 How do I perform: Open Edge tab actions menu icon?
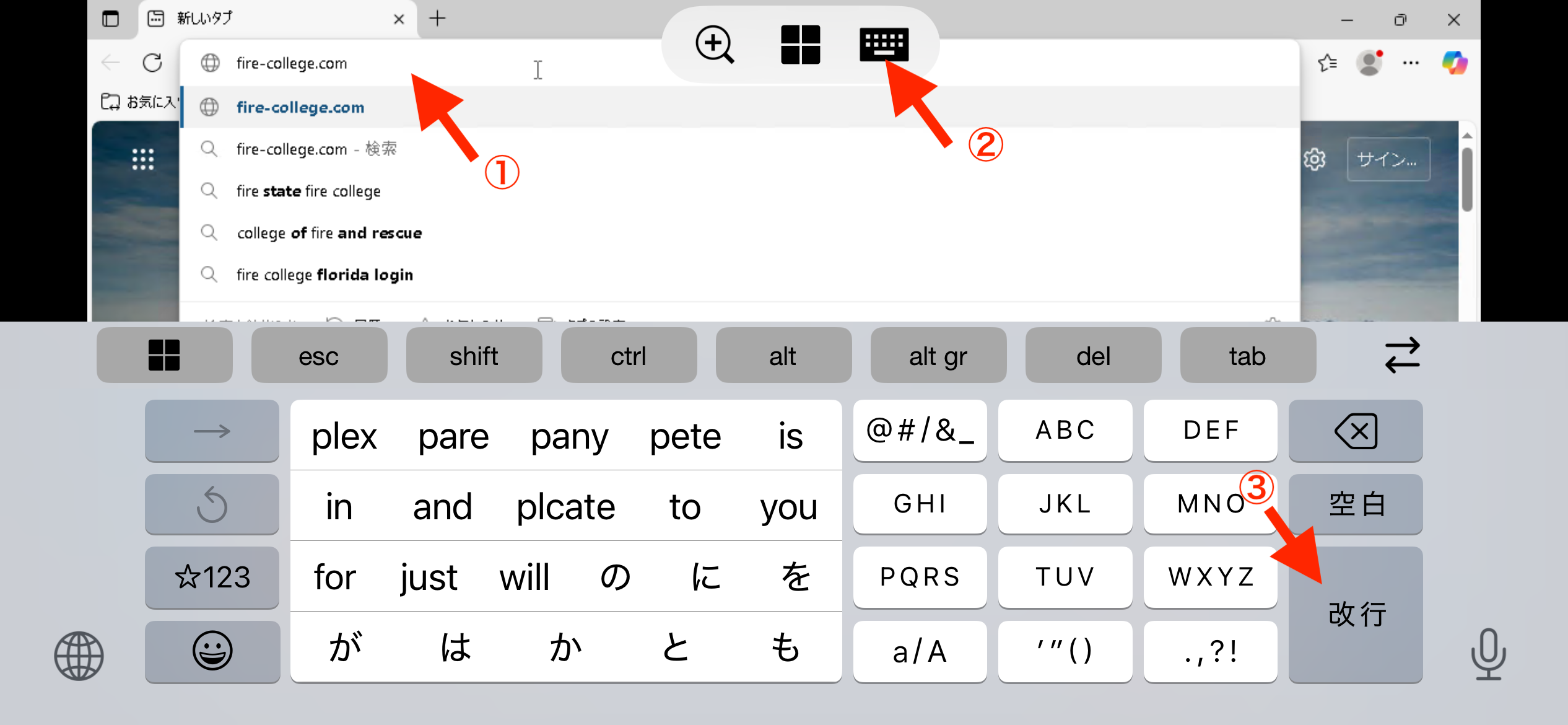point(110,19)
